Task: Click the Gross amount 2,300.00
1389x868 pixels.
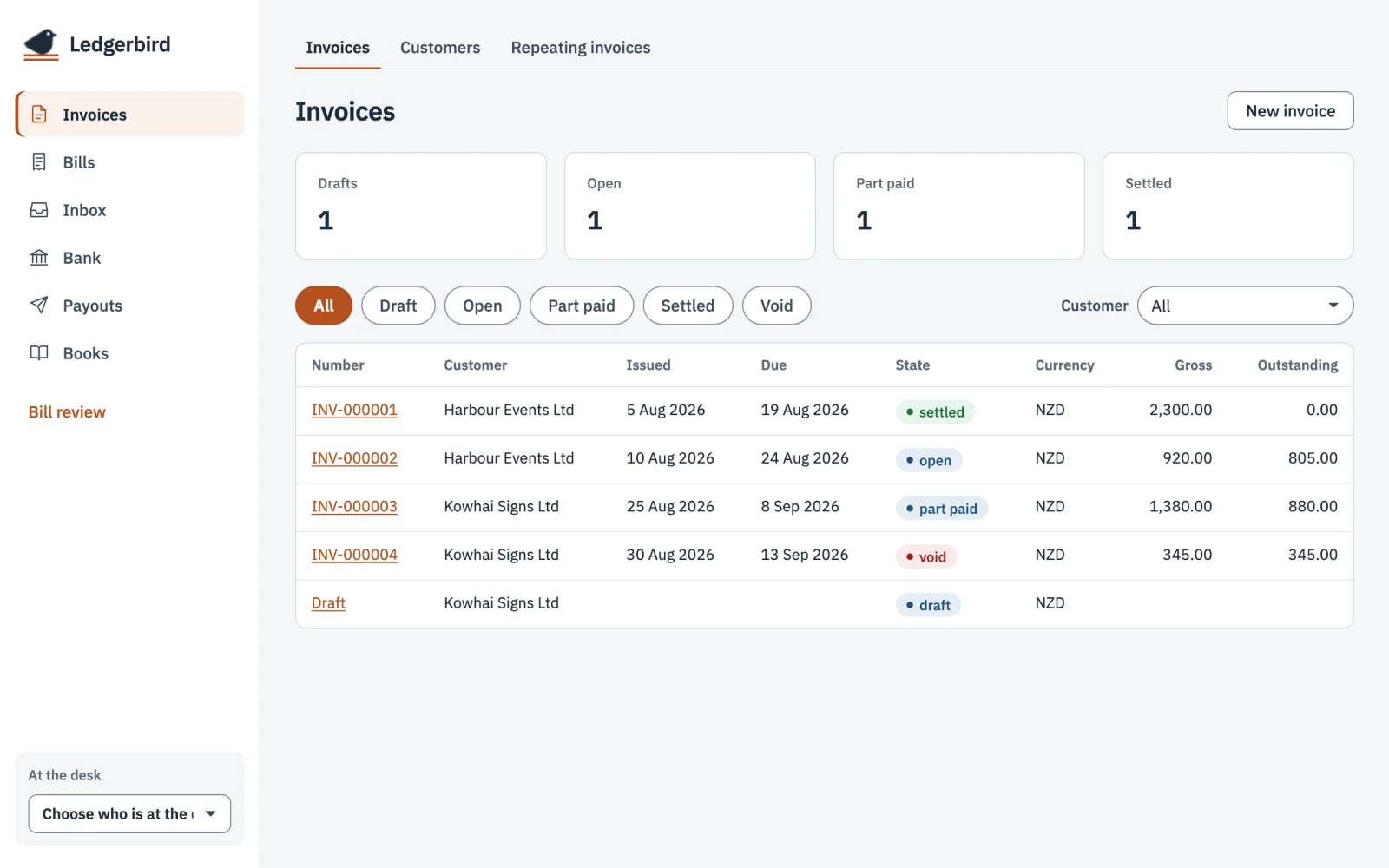Action: [1181, 410]
